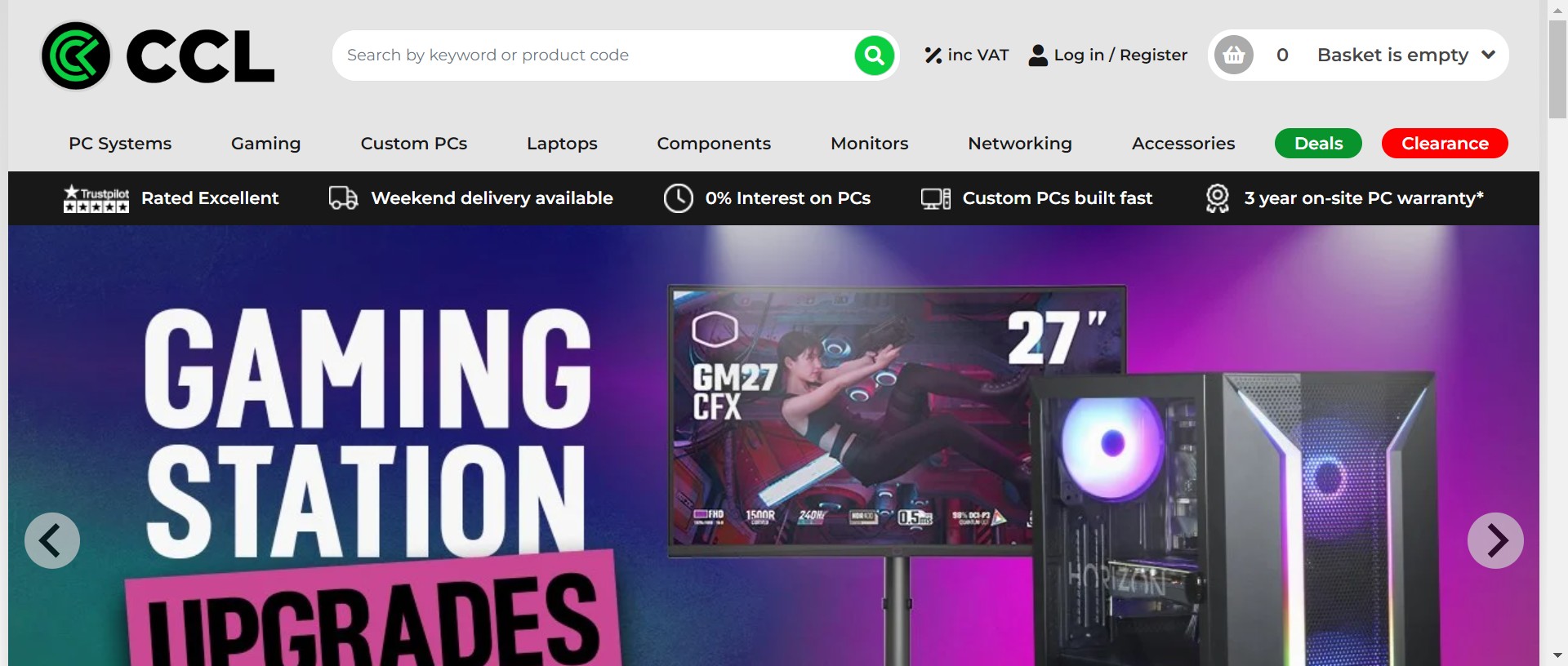
Task: Click the user account silhouette icon
Action: pos(1038,55)
